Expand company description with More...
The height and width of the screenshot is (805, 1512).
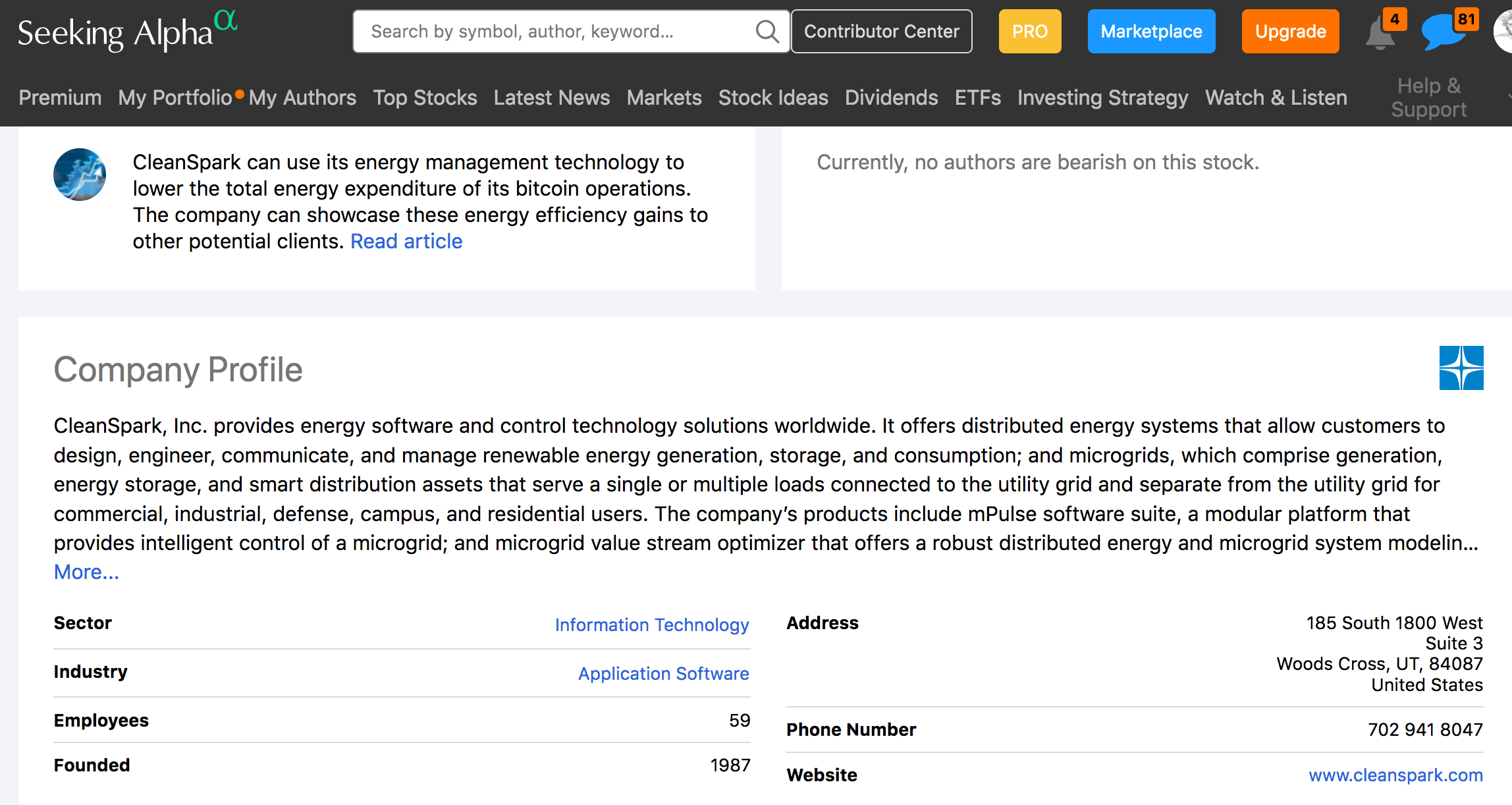click(86, 572)
